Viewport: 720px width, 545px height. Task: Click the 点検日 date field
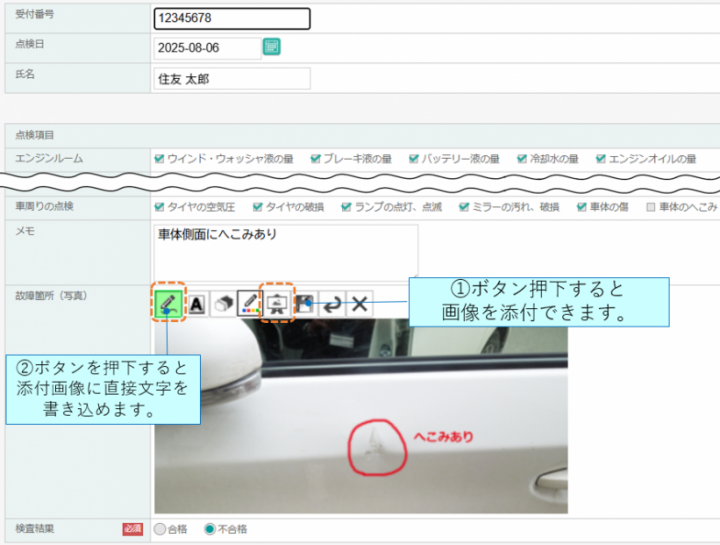[x=207, y=48]
